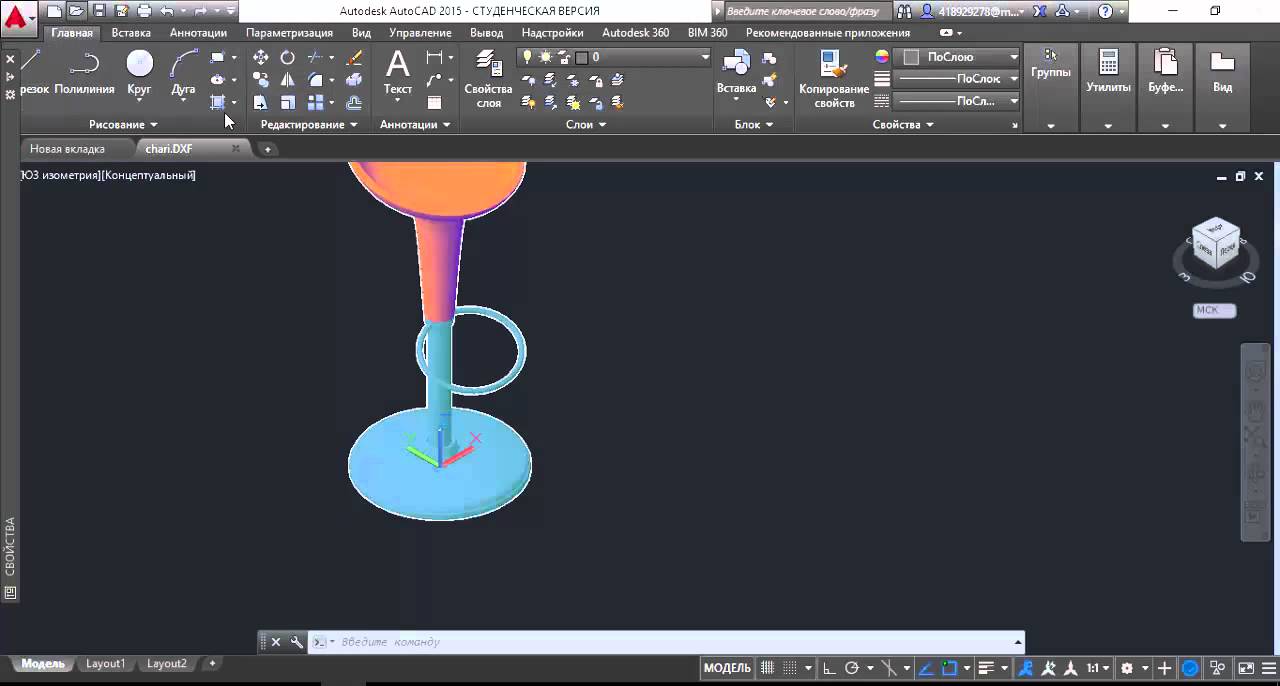The height and width of the screenshot is (686, 1280).
Task: Click the МСК coordinate system button
Action: coord(1215,310)
